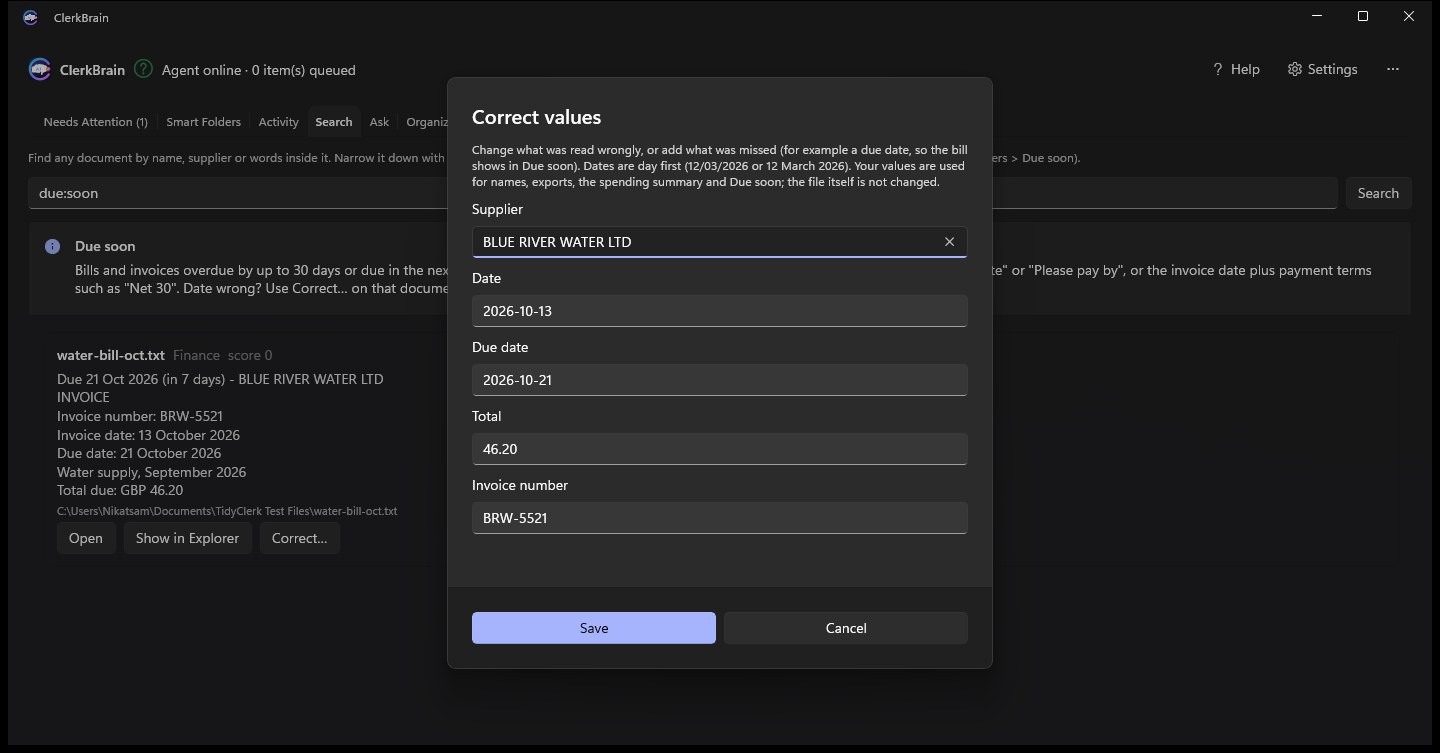Open the Smart Folders tab

203,122
